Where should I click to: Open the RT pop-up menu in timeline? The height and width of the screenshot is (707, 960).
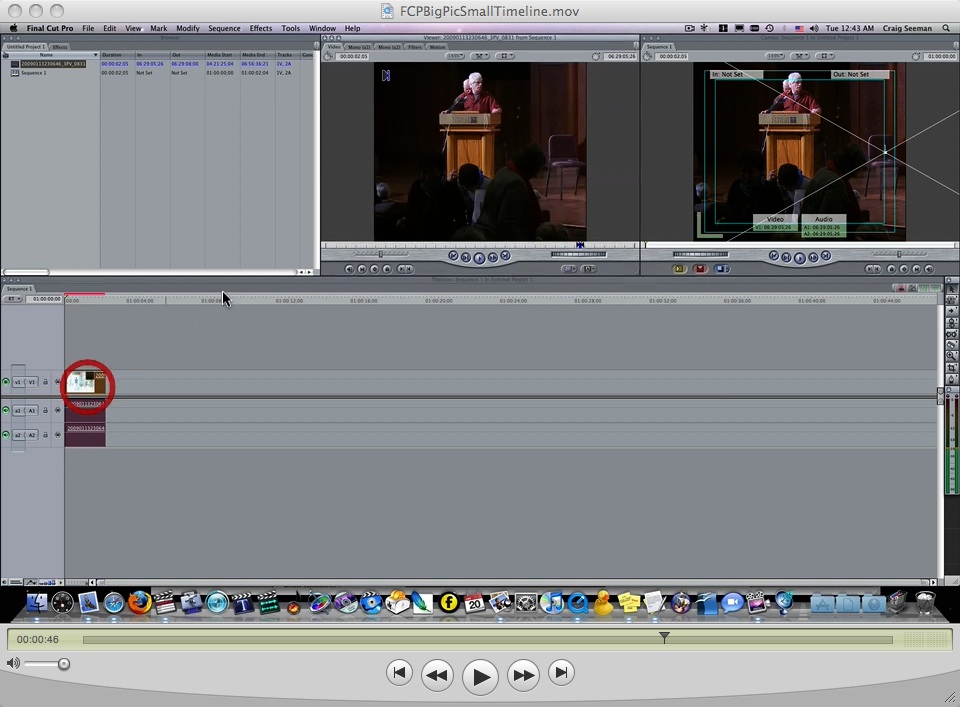click(13, 299)
